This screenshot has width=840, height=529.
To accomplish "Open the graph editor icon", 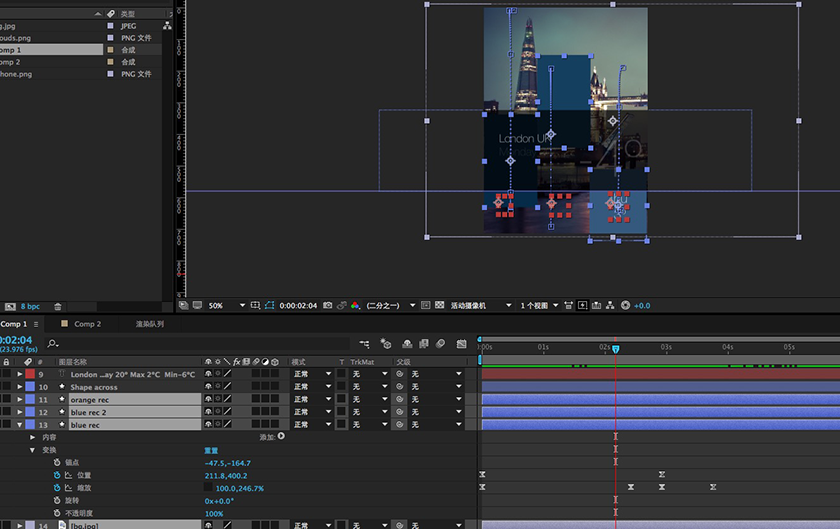I will (x=461, y=344).
